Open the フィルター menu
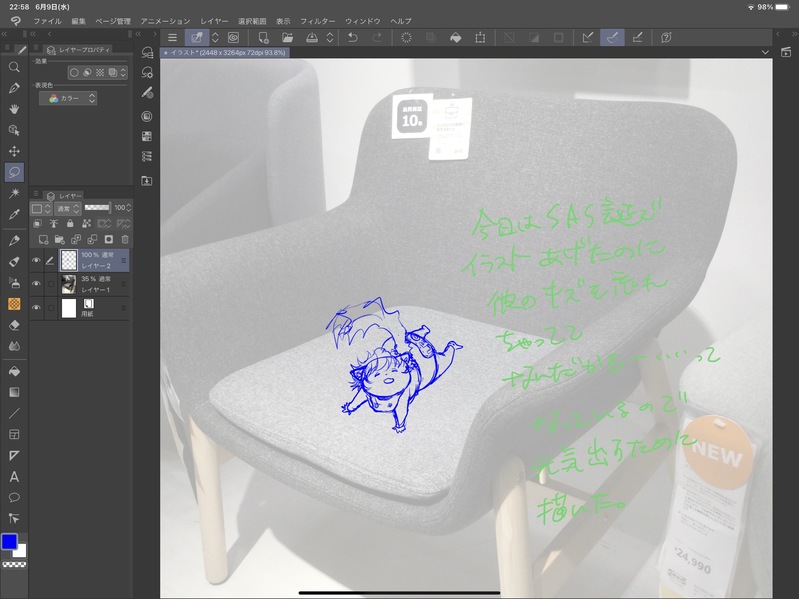The width and height of the screenshot is (799, 599). click(x=317, y=21)
